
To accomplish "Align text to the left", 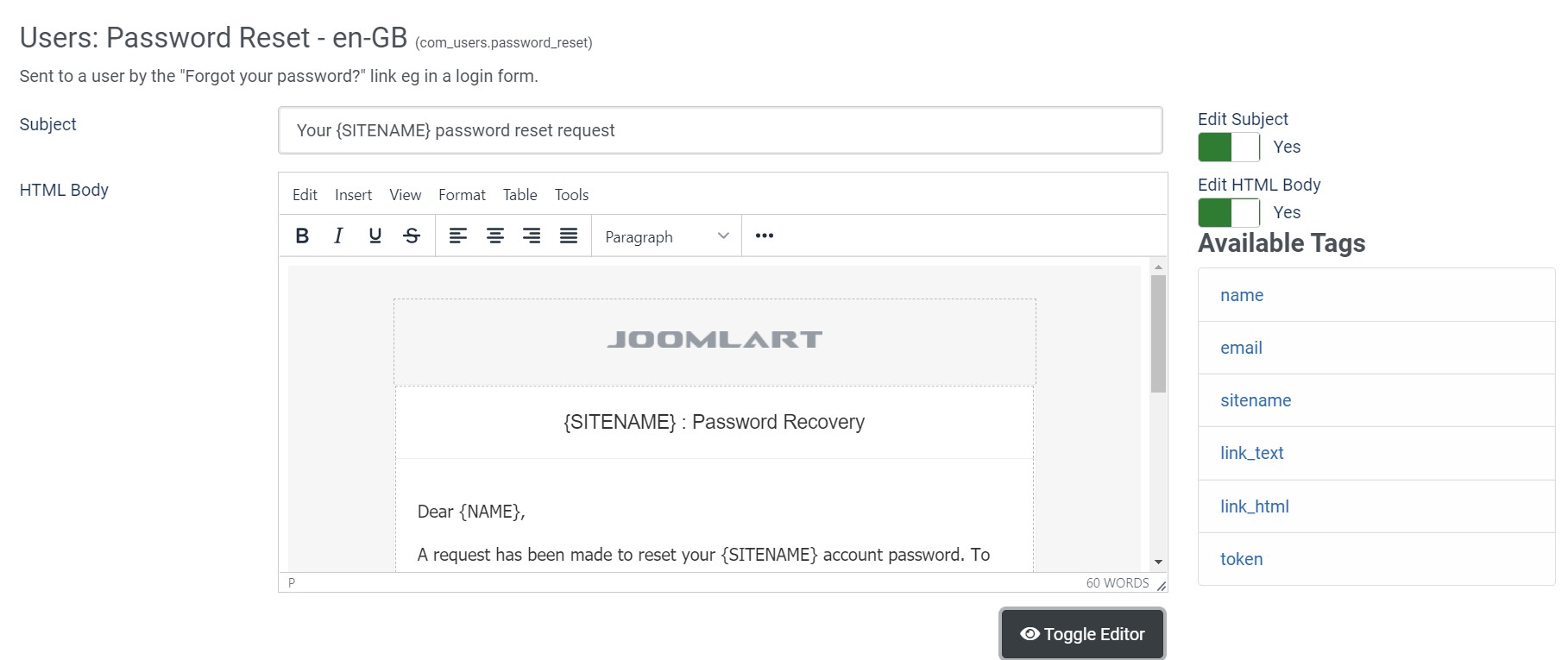I will click(458, 236).
